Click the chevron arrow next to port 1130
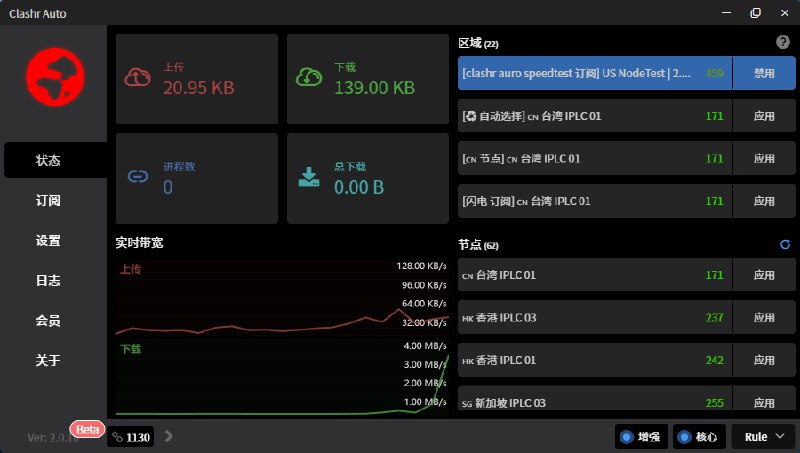 (168, 436)
